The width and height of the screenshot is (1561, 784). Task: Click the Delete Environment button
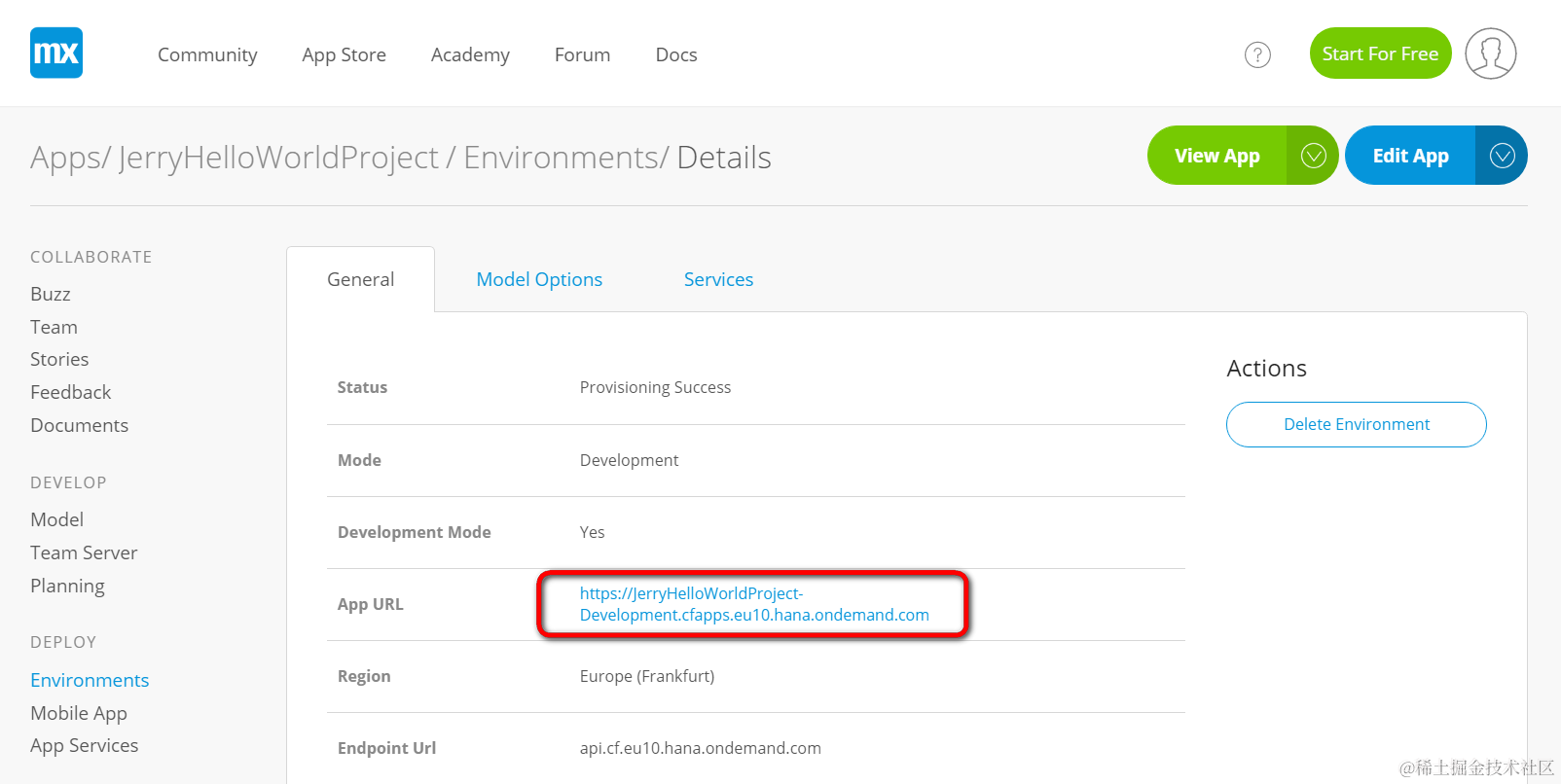click(x=1356, y=425)
